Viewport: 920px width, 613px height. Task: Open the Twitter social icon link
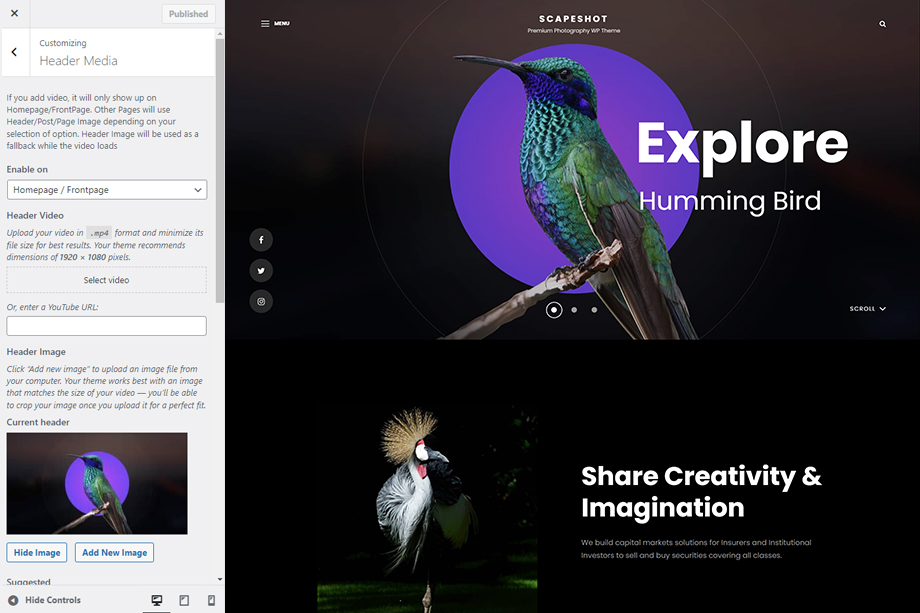[x=261, y=271]
